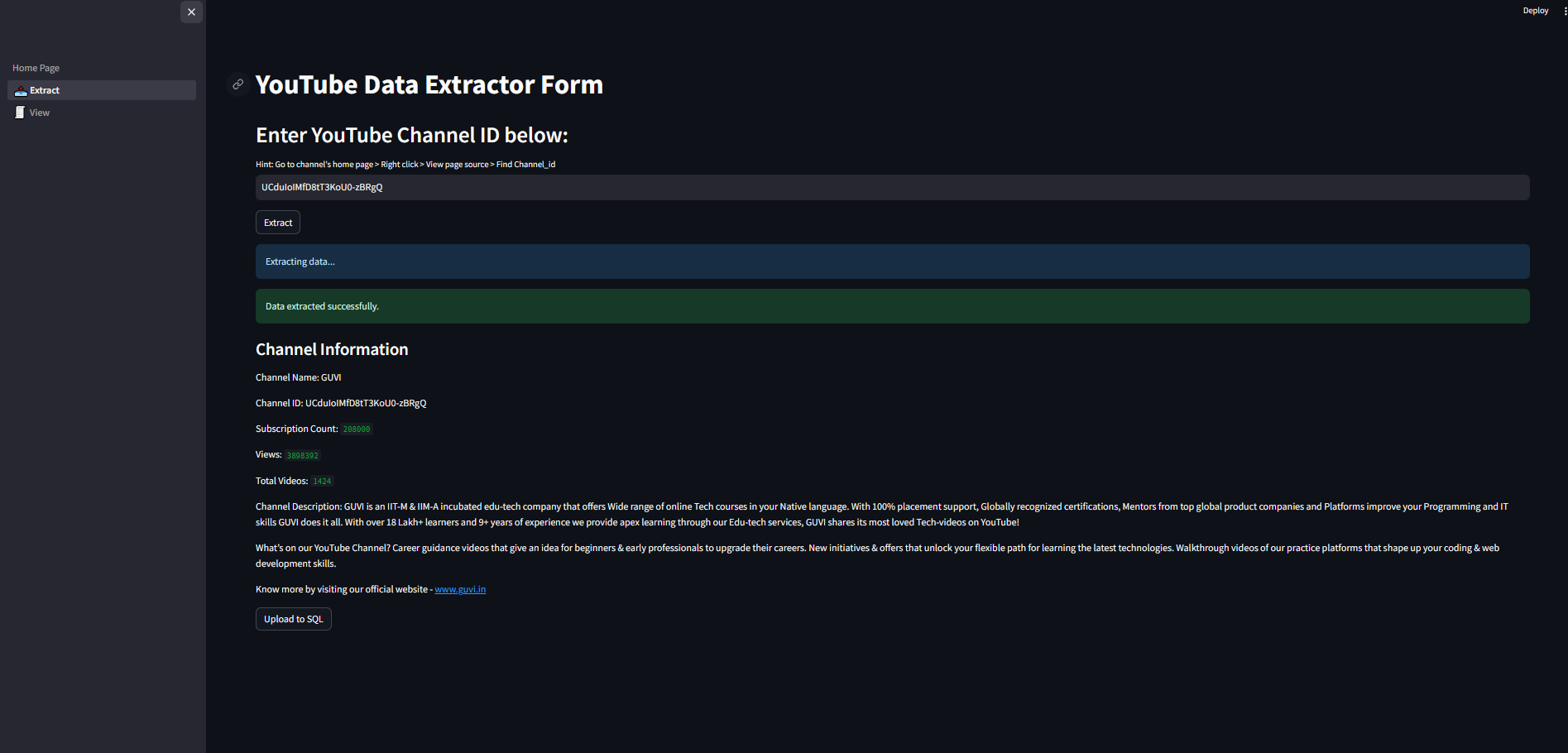Open the www.guvi.in website link
Viewport: 1568px width, 753px height.
pos(460,589)
